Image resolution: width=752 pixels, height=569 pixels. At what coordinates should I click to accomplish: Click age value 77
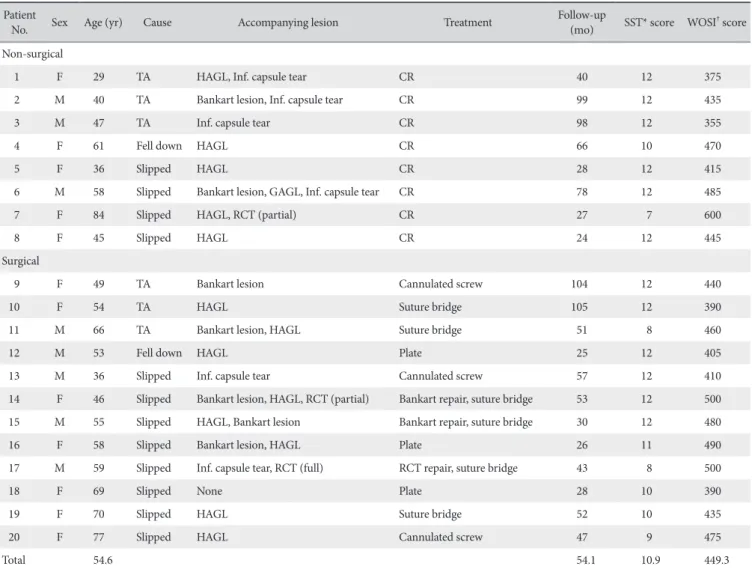point(98,537)
